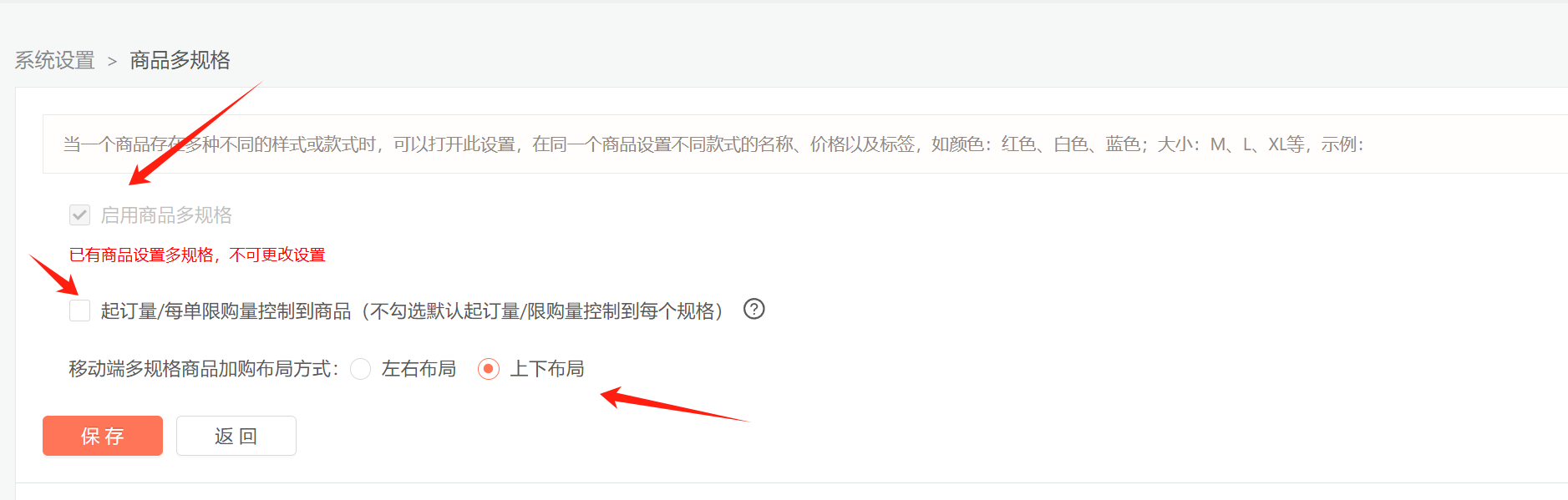This screenshot has height=500, width=1568.
Task: Click the 返回 button
Action: point(236,436)
